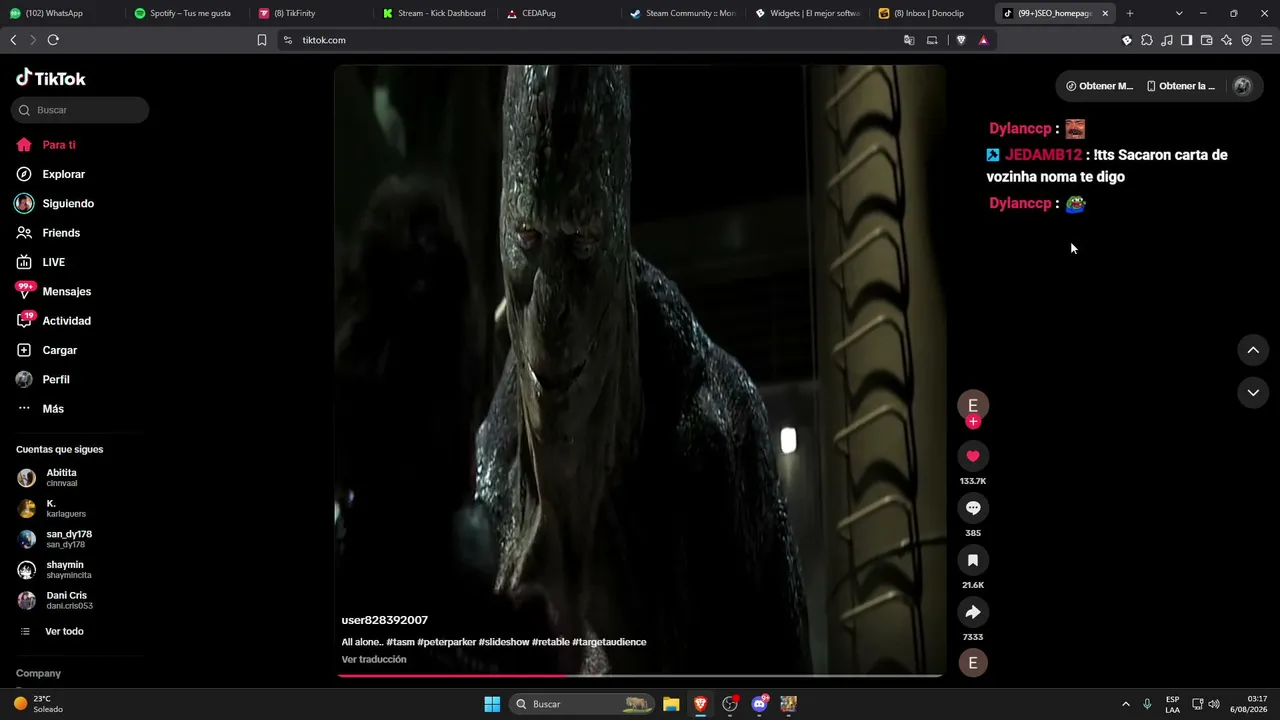Open creator avatar above the like button
The width and height of the screenshot is (1280, 720).
[973, 405]
